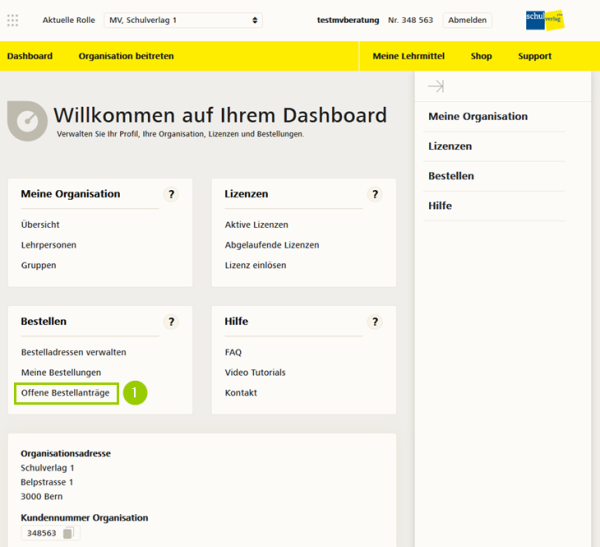The width and height of the screenshot is (600, 547).
Task: Click the Abmelden button
Action: 468,20
